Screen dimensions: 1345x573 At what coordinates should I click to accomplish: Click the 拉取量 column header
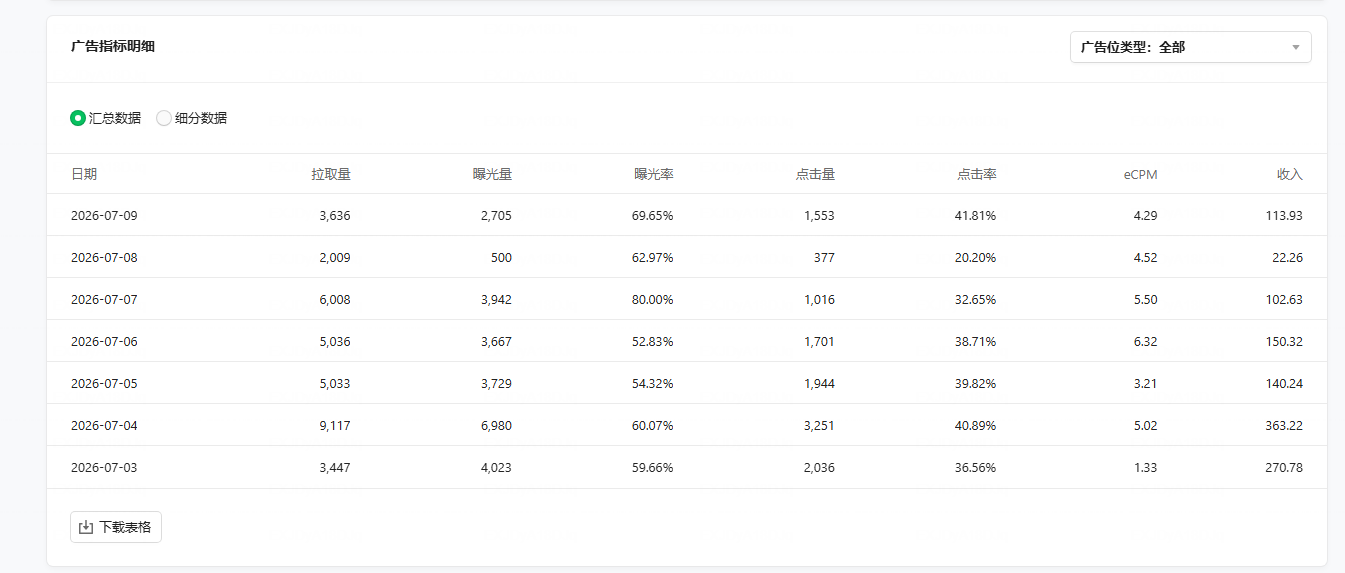pyautogui.click(x=331, y=174)
